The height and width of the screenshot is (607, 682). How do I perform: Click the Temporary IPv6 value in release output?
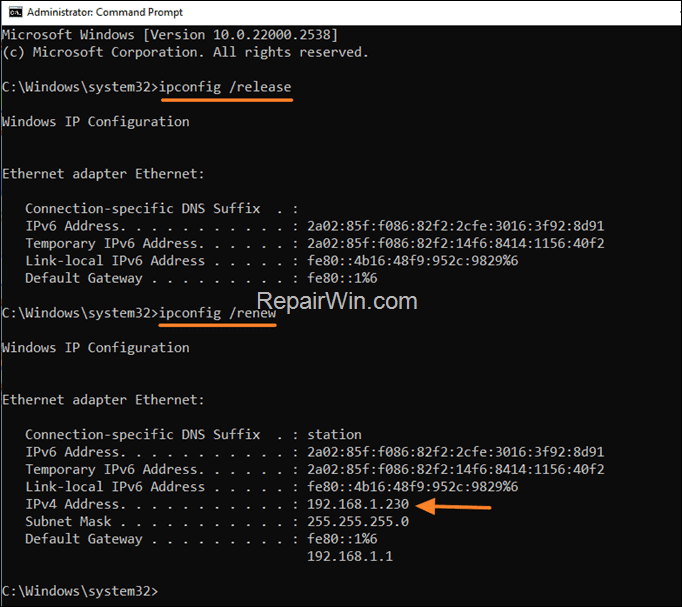(x=455, y=243)
